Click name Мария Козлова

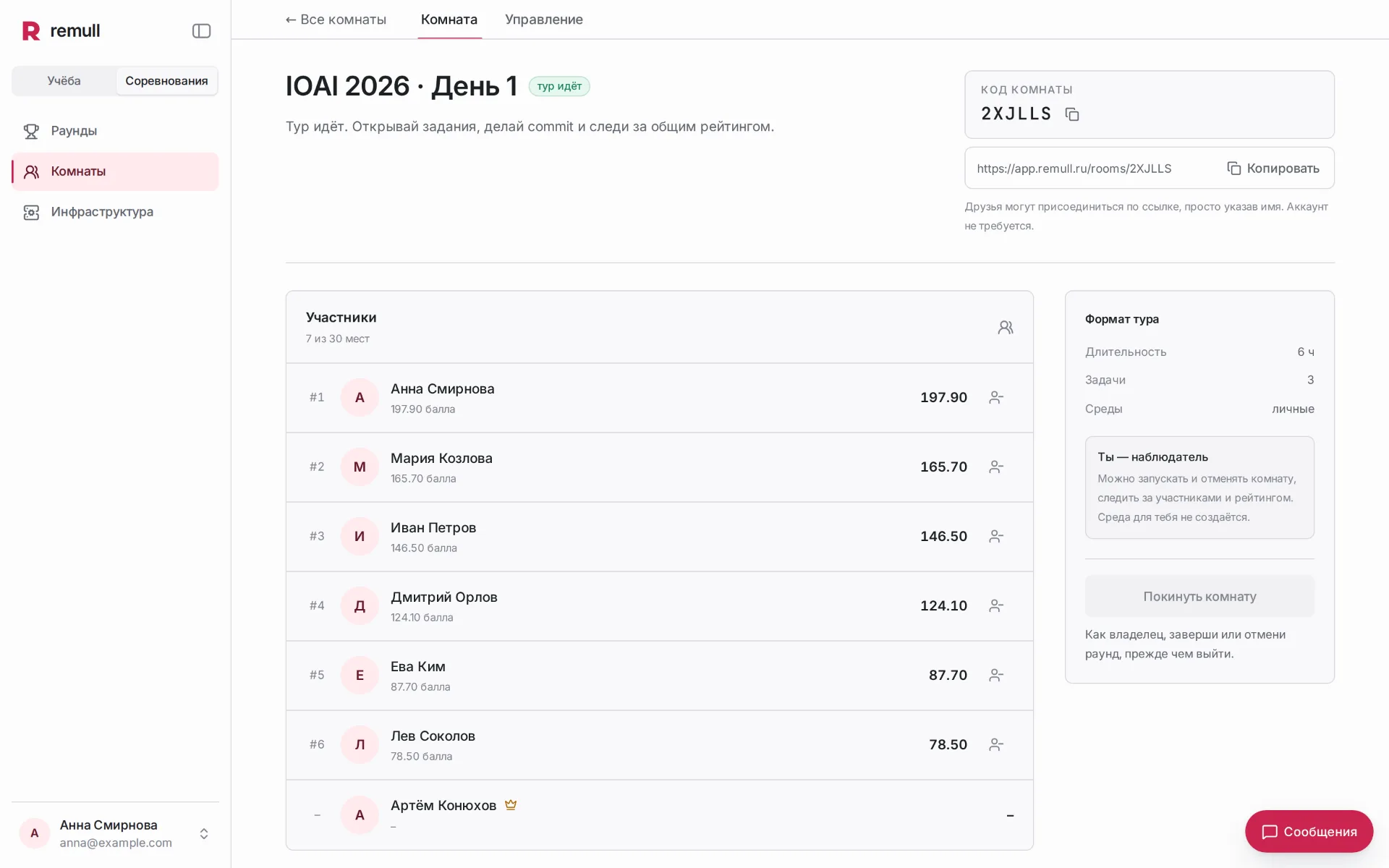pyautogui.click(x=441, y=459)
